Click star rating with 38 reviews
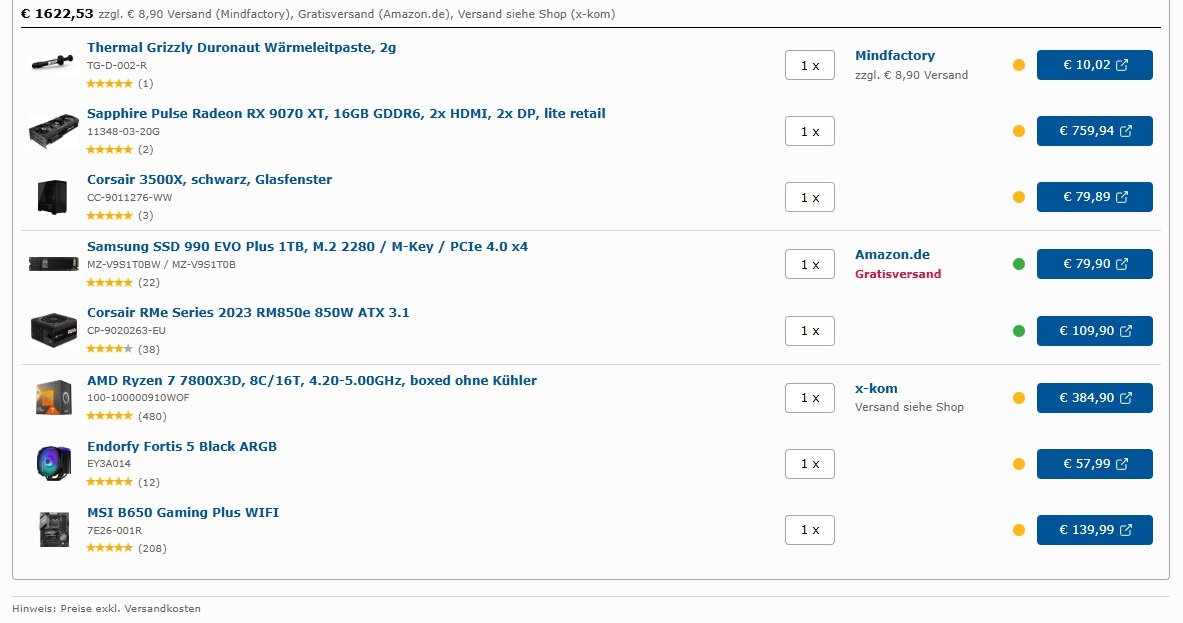The image size is (1183, 623). click(x=109, y=349)
